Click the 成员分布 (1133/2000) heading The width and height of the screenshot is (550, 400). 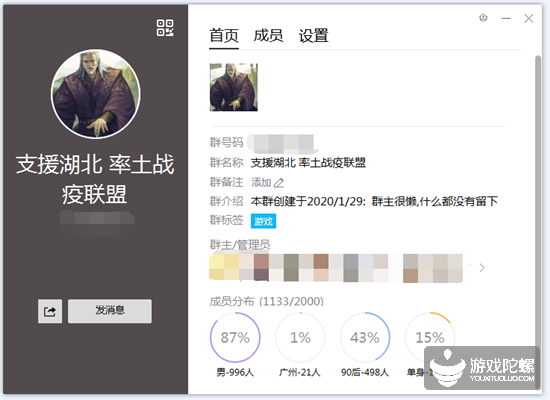(267, 301)
